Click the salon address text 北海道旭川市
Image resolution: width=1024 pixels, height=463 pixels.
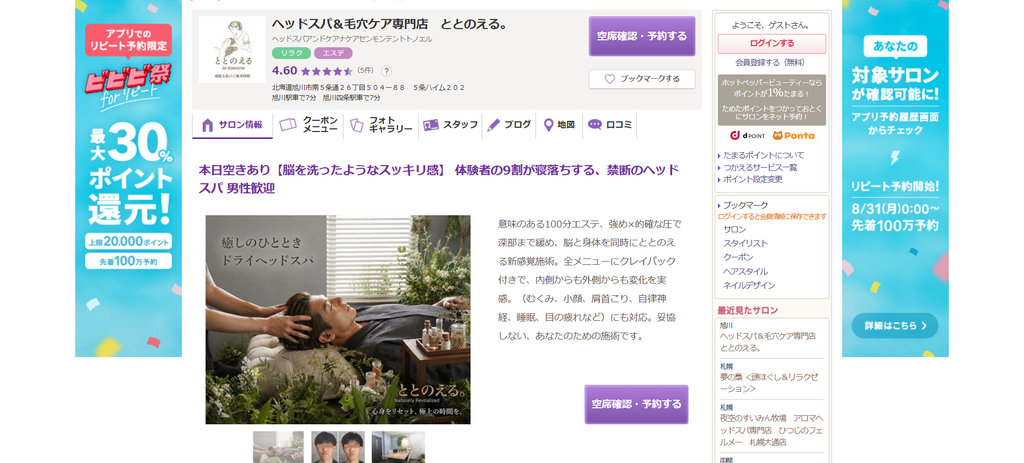click(x=368, y=88)
